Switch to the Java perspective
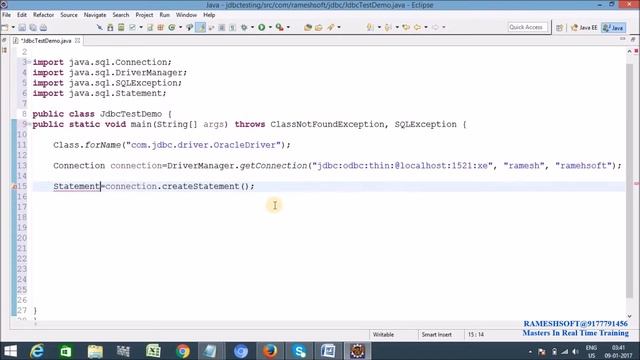 point(613,27)
